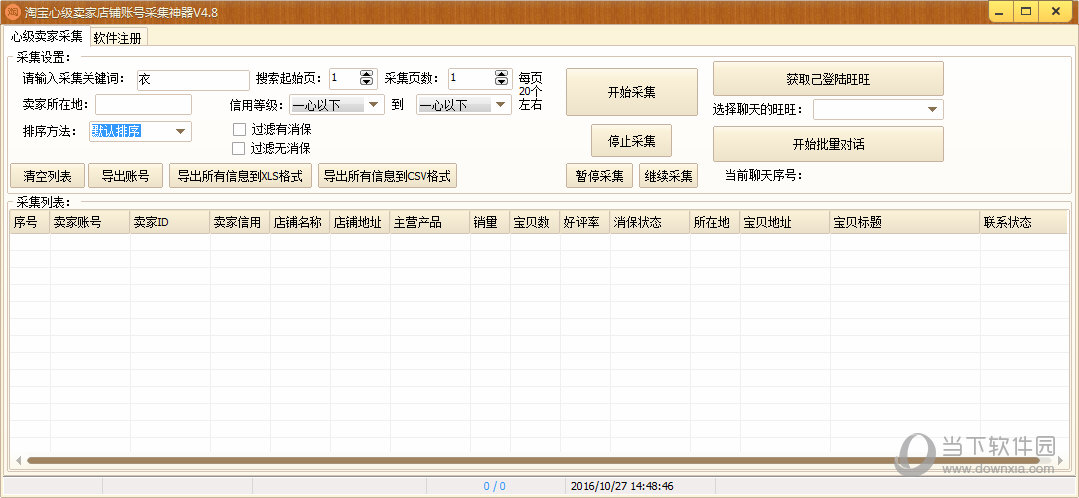
Task: Click the horizontal scrollbar thumb of the list
Action: coord(533,460)
